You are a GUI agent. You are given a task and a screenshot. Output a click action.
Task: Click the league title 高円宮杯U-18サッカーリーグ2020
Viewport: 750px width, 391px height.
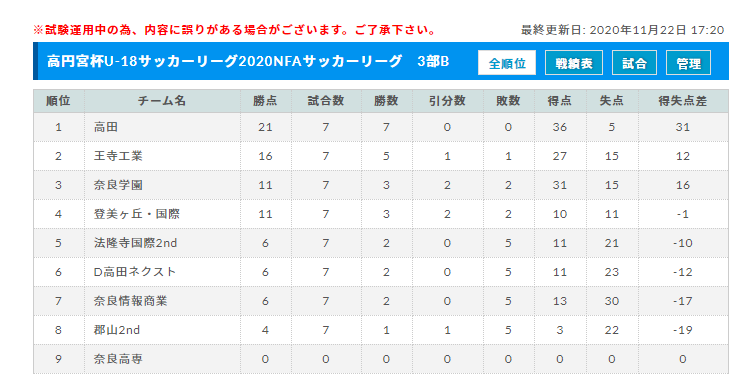(143, 61)
